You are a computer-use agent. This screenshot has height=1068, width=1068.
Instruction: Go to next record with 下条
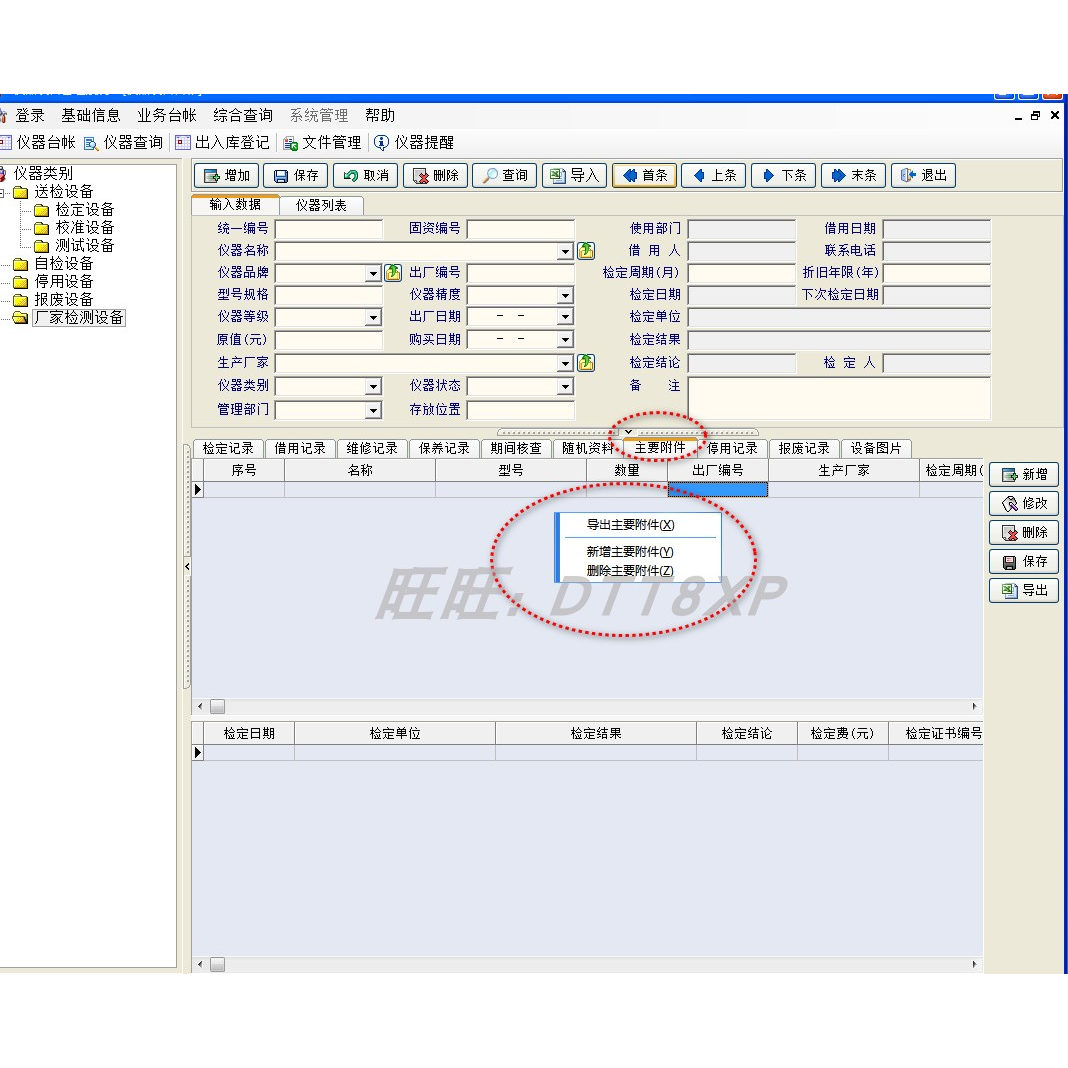(x=783, y=176)
